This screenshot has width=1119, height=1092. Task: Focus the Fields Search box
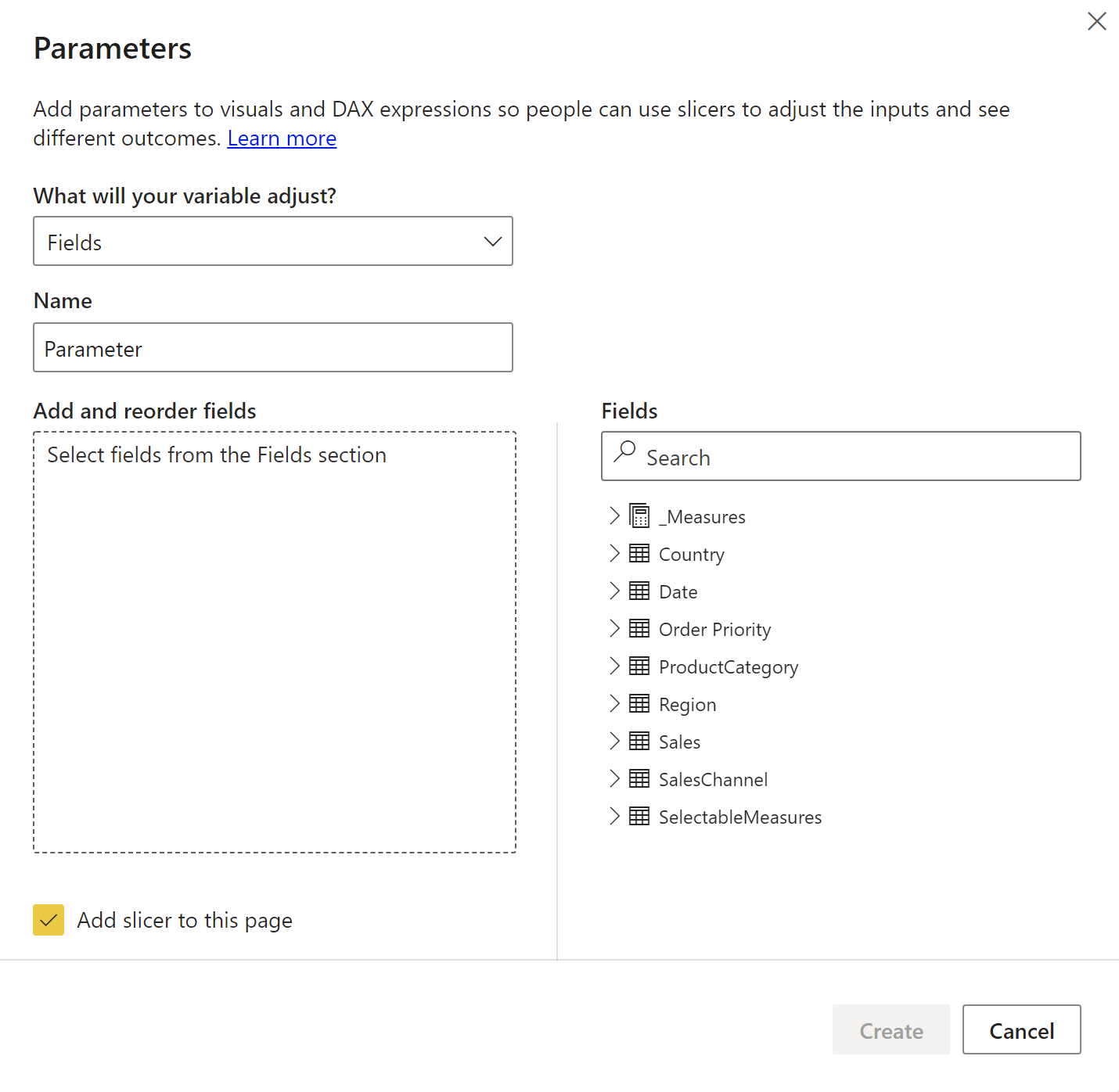841,456
